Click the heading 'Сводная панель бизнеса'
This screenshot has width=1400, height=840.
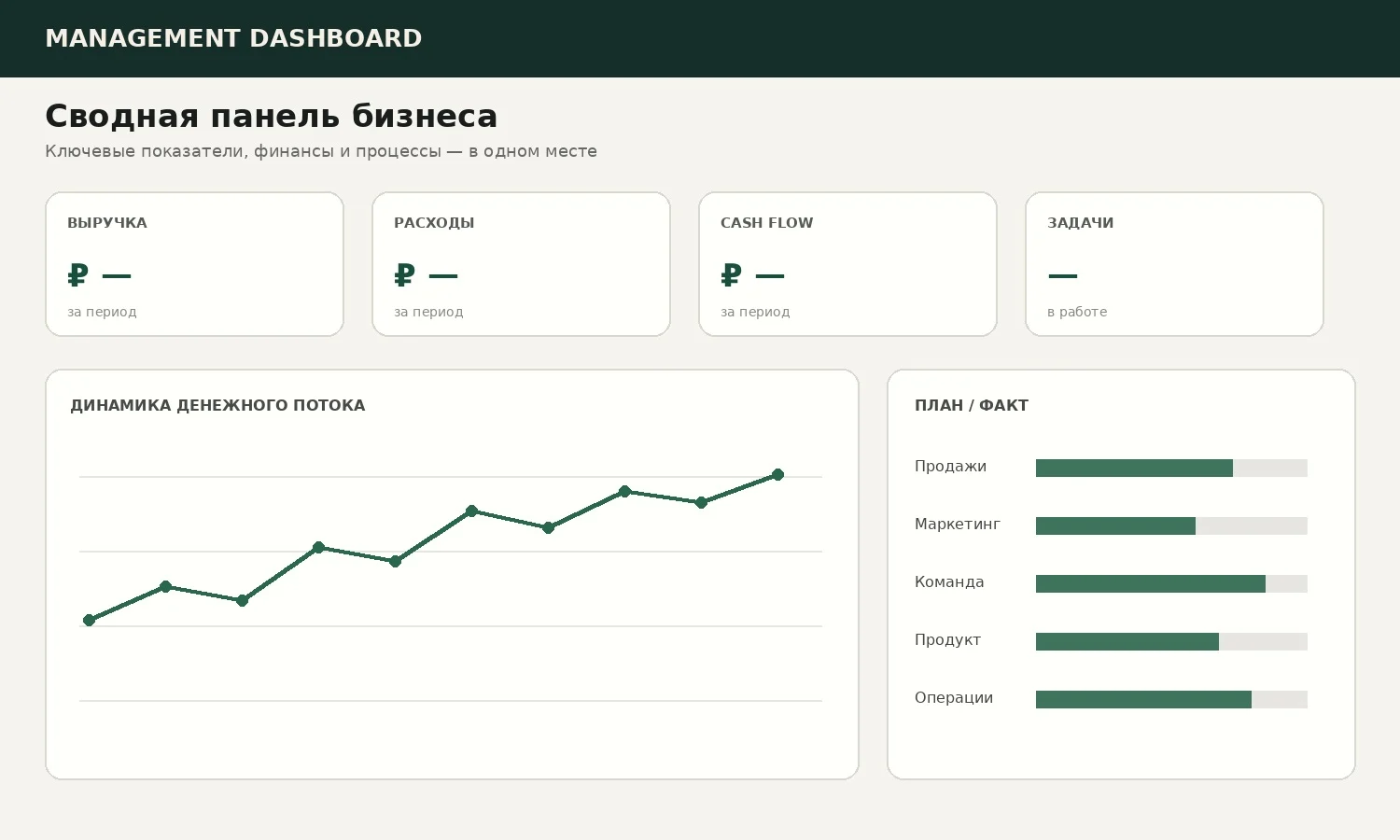click(272, 117)
